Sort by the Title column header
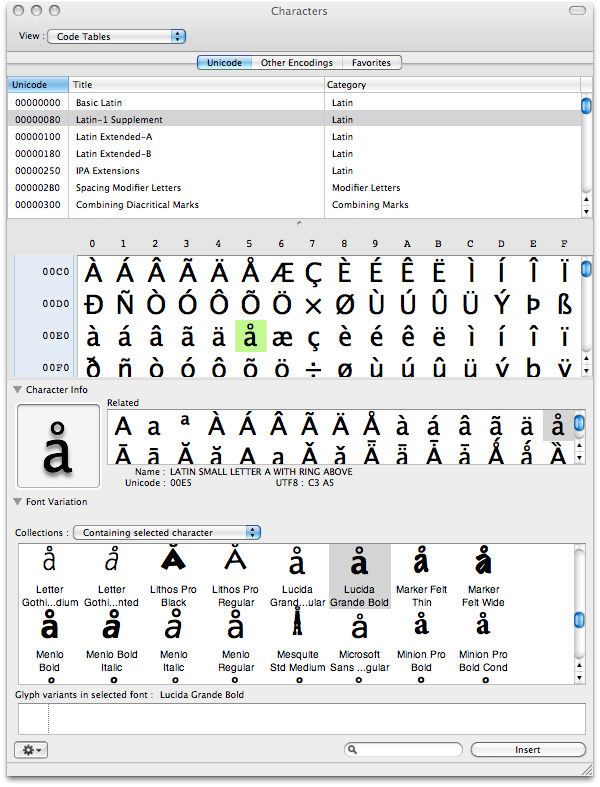This screenshot has width=600, height=787. [196, 85]
